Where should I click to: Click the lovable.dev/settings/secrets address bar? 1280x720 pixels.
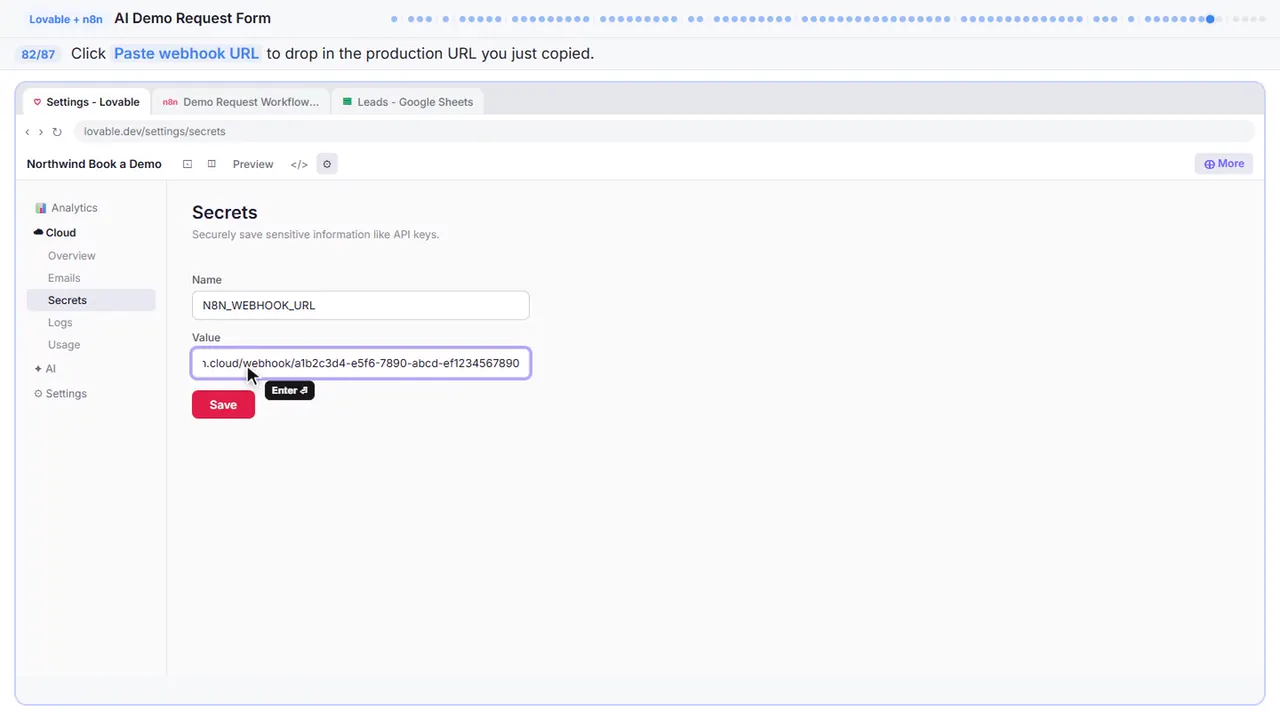[664, 131]
